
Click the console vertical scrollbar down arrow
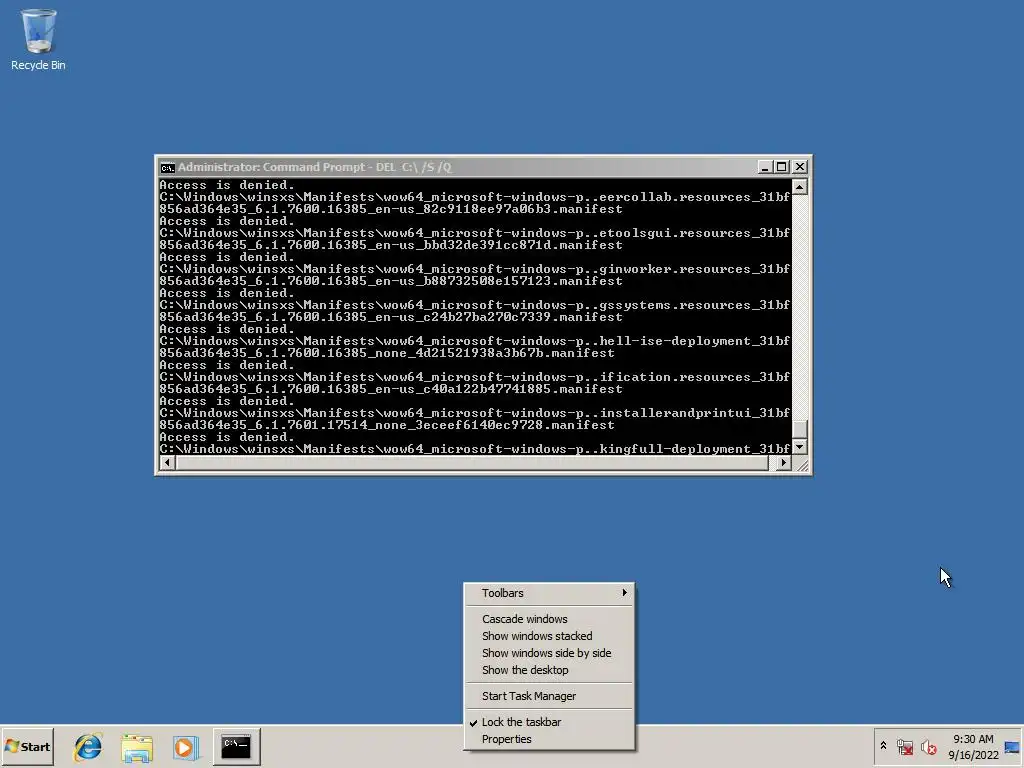799,447
